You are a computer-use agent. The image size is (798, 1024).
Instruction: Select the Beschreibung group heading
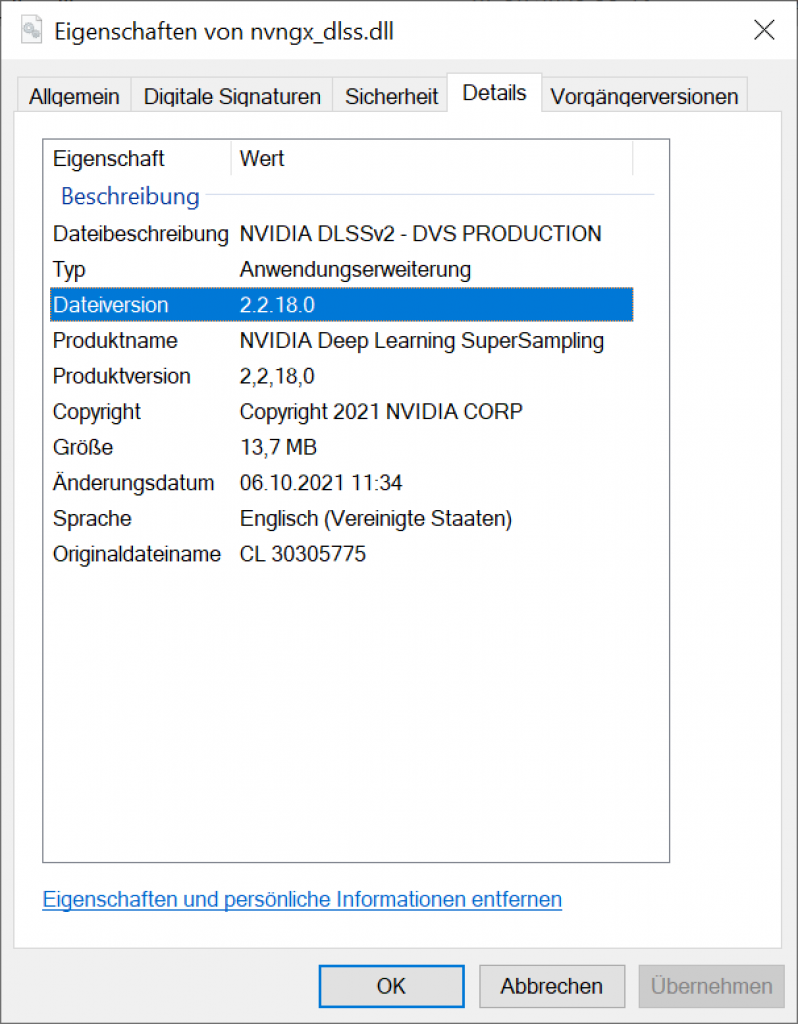[130, 196]
